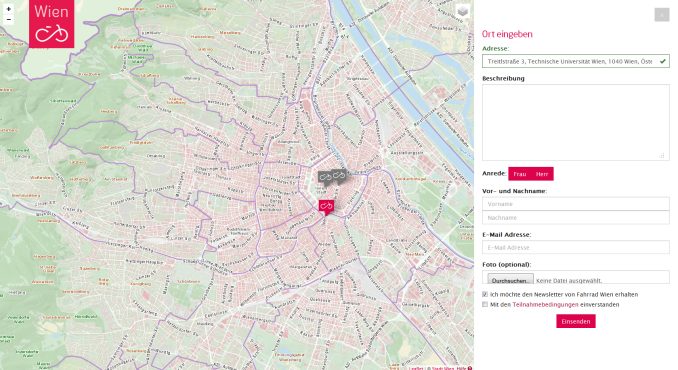Select the left gray bicycle marker
This screenshot has height=370, width=678.
(325, 177)
